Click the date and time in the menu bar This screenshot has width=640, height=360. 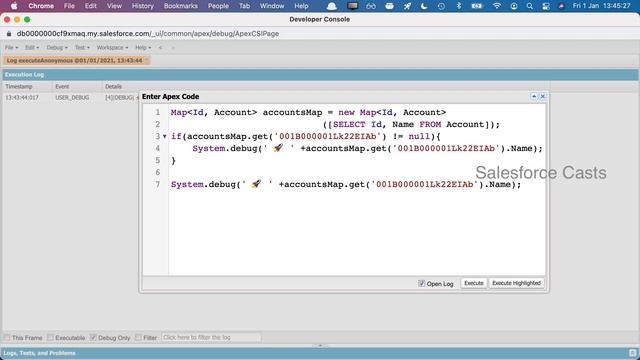(x=602, y=6)
